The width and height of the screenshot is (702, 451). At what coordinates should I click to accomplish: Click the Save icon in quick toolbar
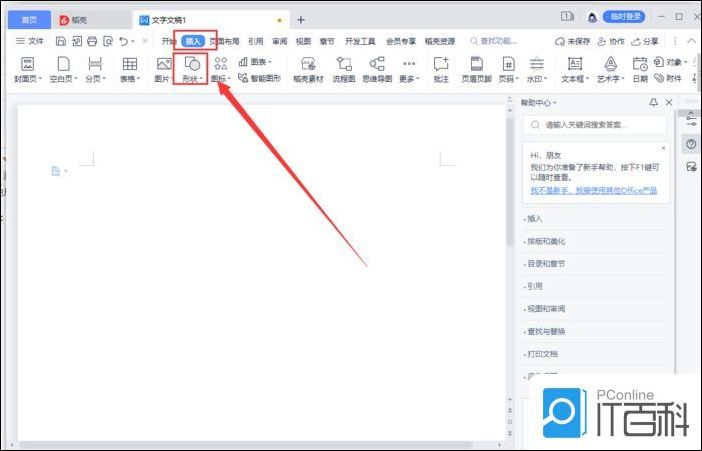click(x=61, y=41)
